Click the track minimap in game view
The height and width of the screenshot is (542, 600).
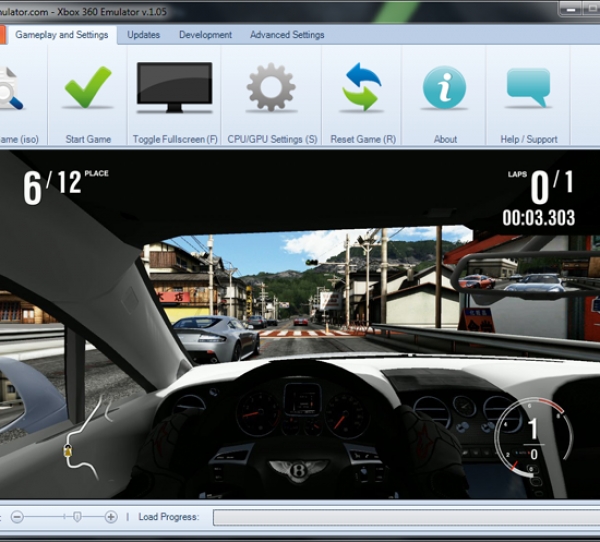[x=87, y=438]
